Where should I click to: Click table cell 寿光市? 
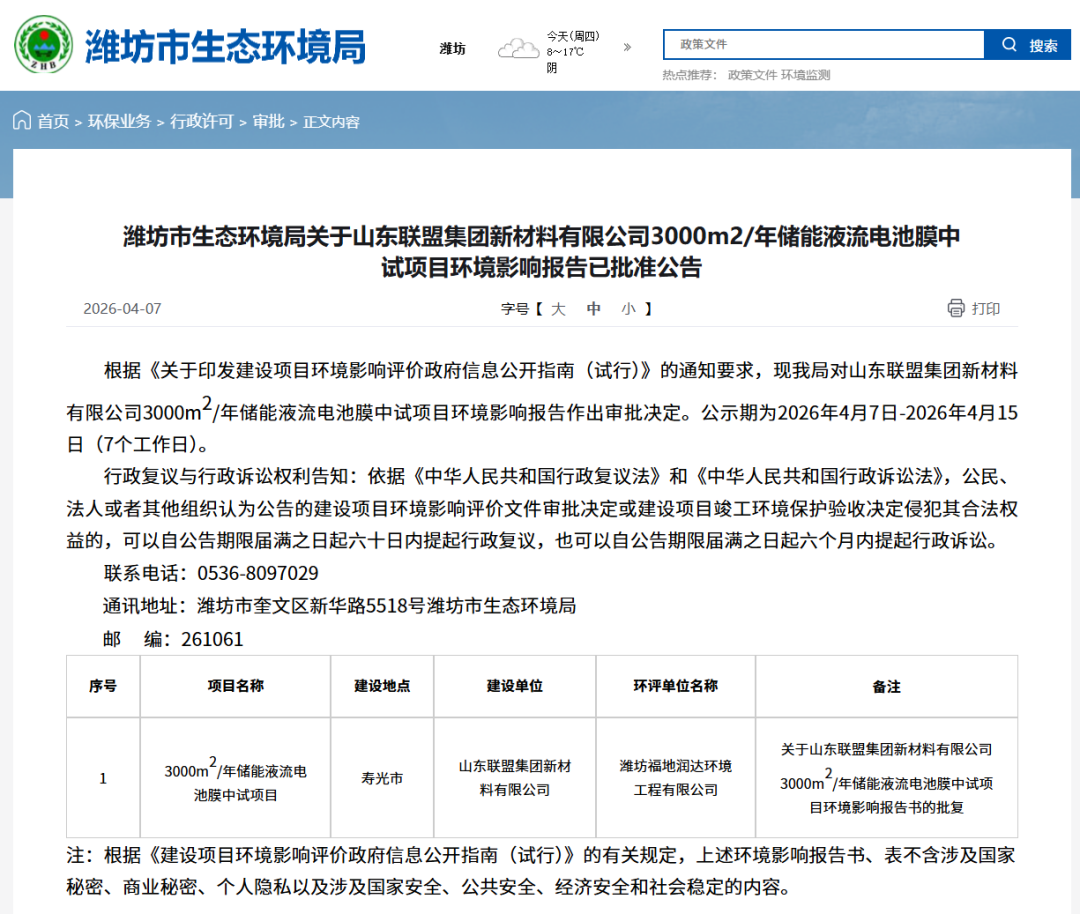point(382,778)
